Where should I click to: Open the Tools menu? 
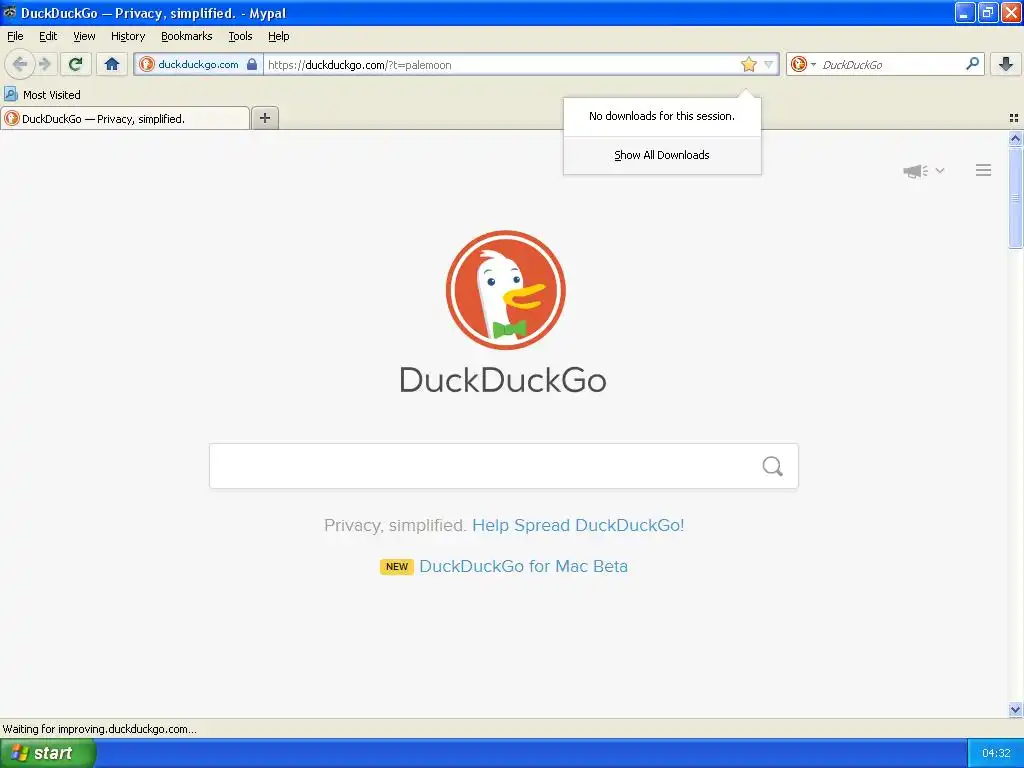click(240, 36)
